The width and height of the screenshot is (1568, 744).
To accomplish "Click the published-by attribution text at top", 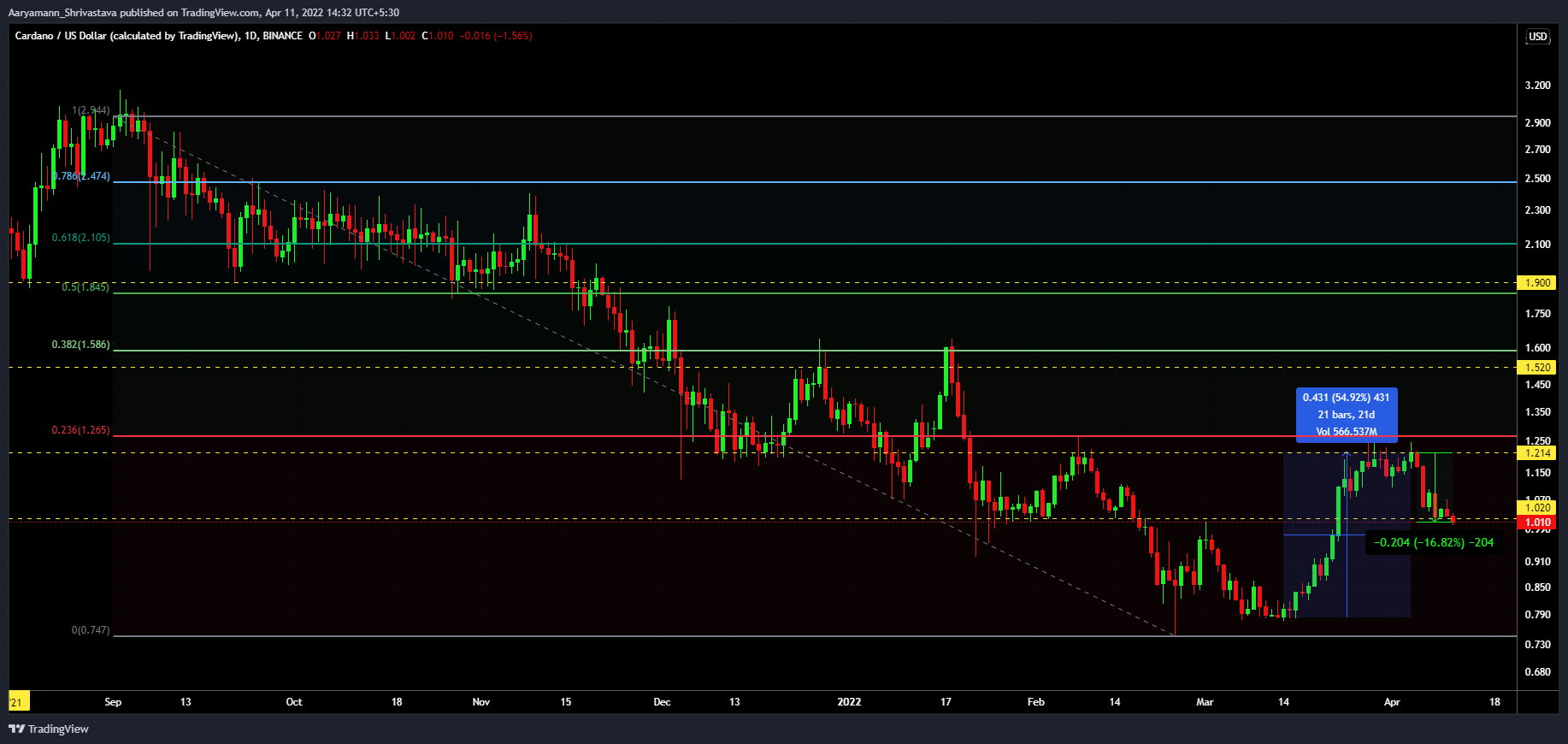I will click(203, 12).
